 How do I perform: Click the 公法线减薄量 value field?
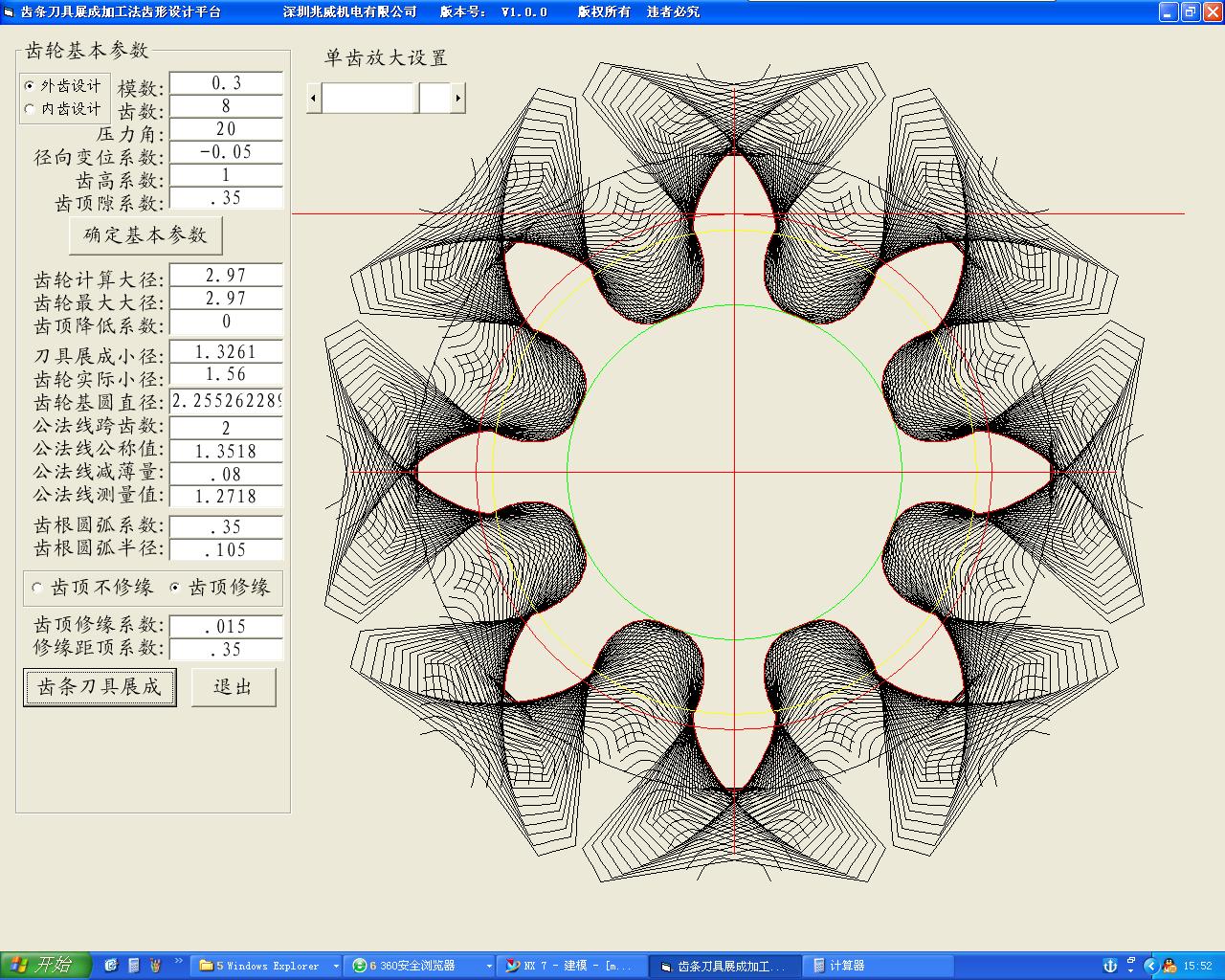[x=226, y=474]
